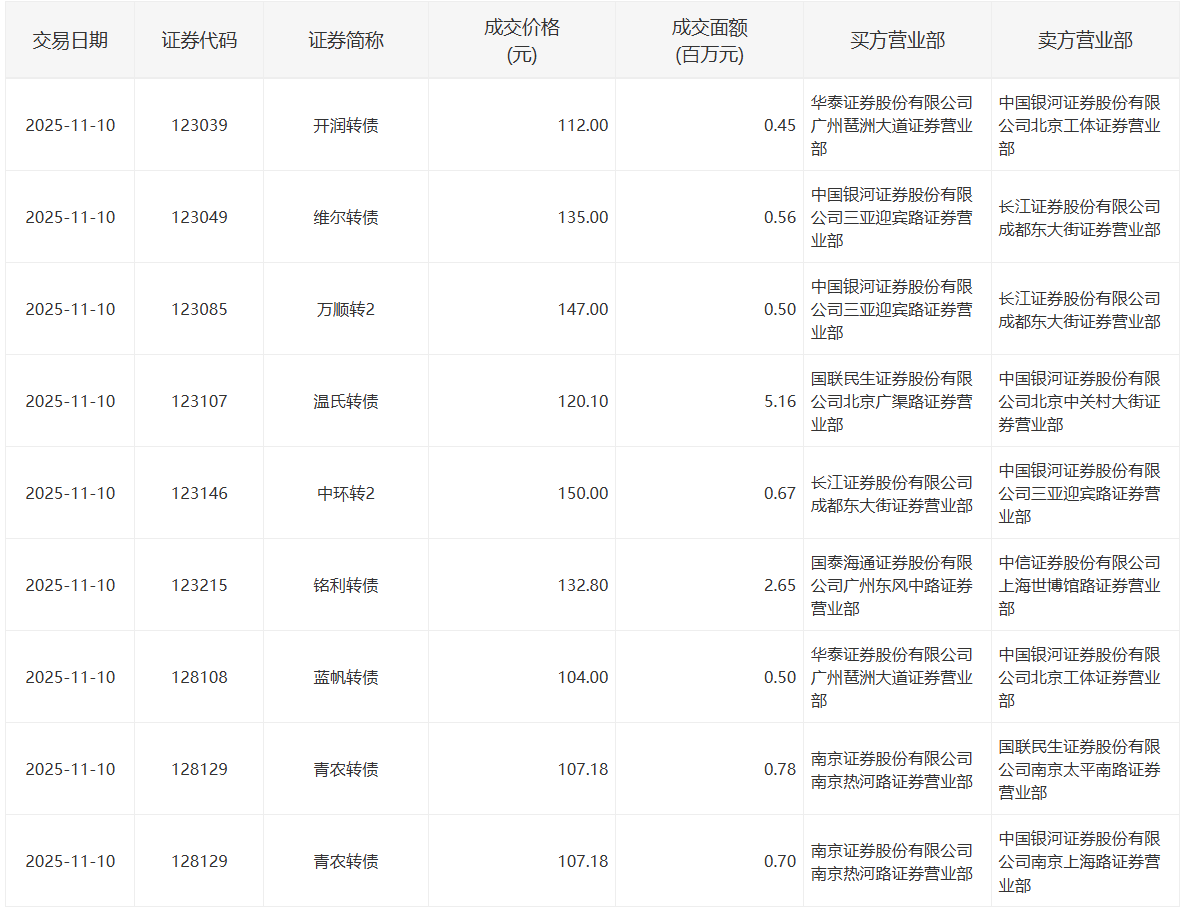The height and width of the screenshot is (912, 1185).
Task: Click the 5.16 face amount cell
Action: pyautogui.click(x=779, y=402)
